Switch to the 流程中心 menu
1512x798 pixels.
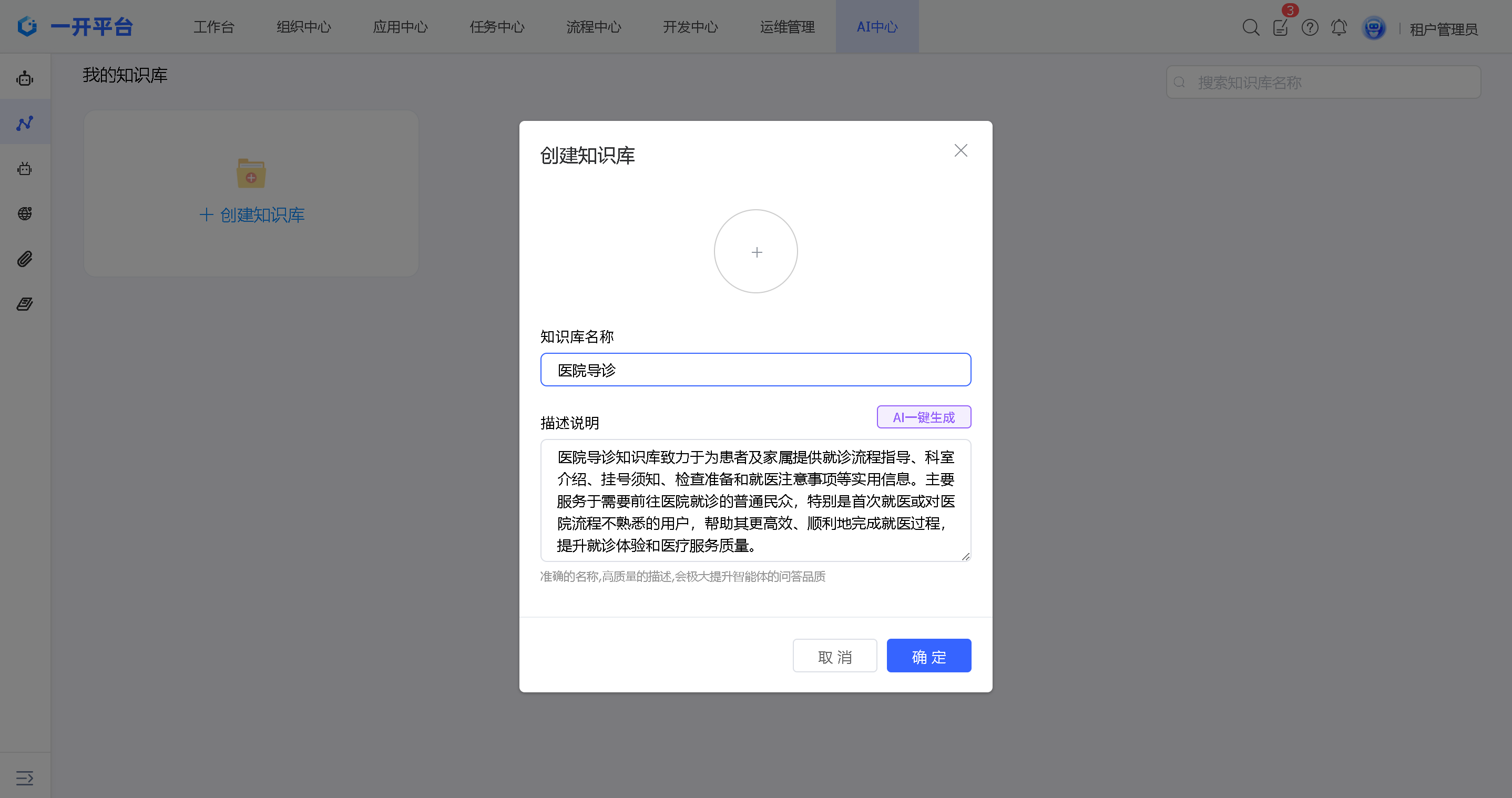(594, 27)
